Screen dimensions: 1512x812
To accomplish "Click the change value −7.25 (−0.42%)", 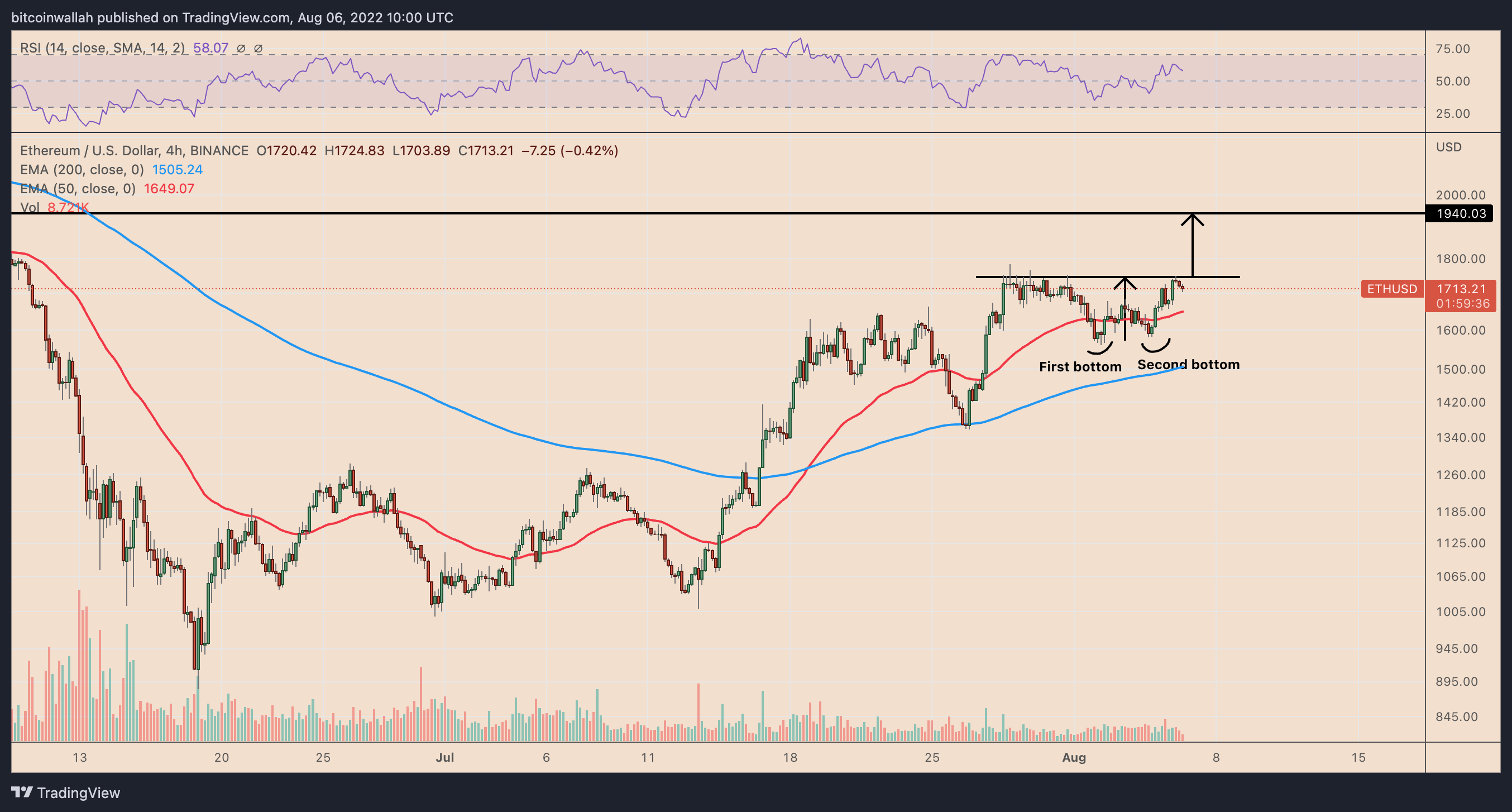I will 570,151.
